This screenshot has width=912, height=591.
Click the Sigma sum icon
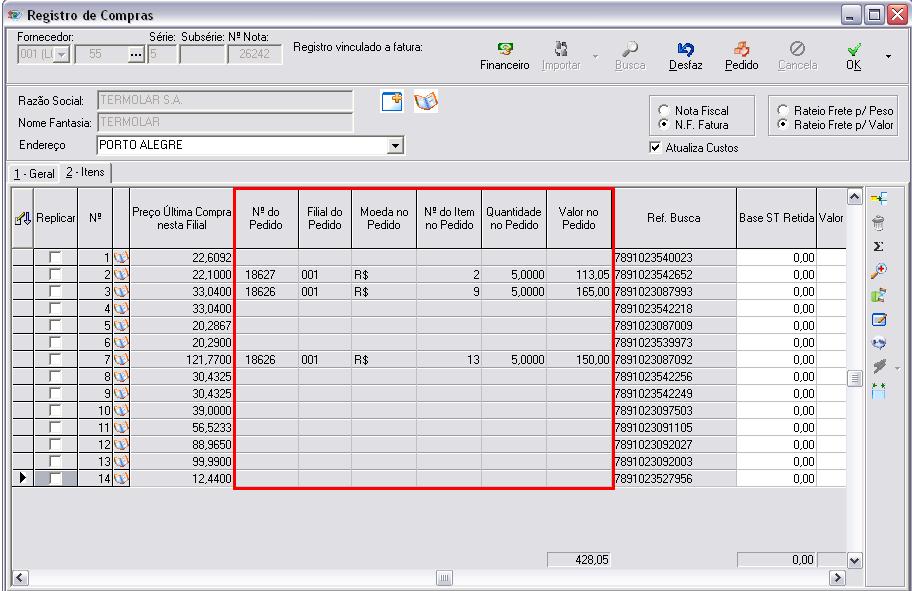(x=879, y=246)
